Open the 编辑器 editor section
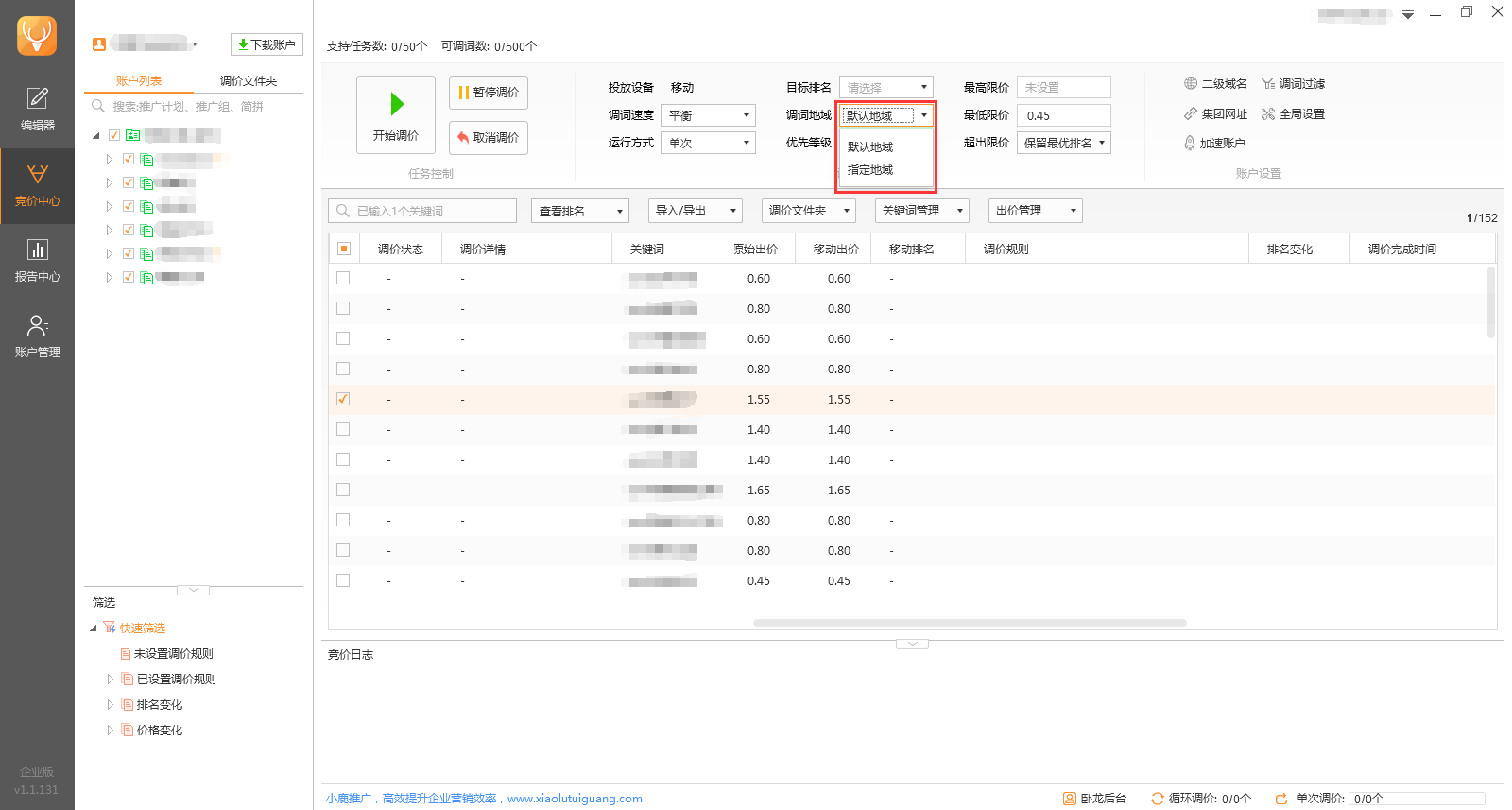Screen dimensions: 1512x810 (37, 110)
